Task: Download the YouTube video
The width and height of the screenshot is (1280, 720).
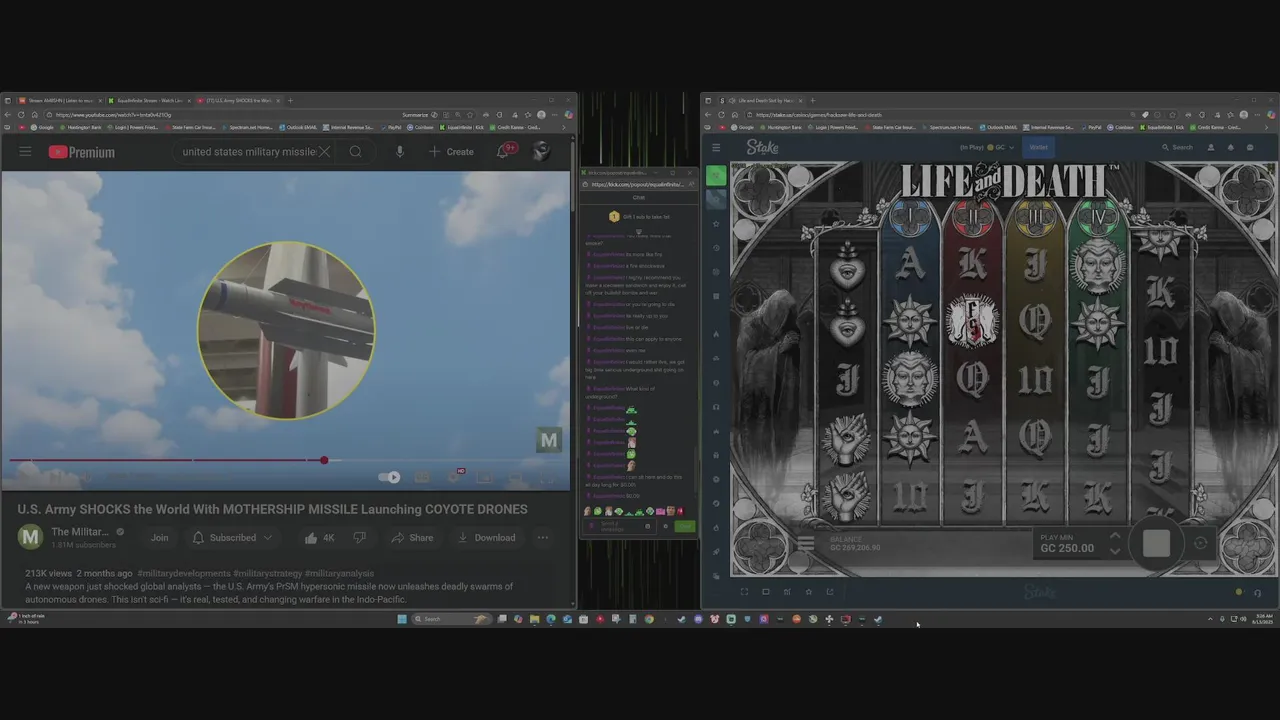Action: point(486,538)
